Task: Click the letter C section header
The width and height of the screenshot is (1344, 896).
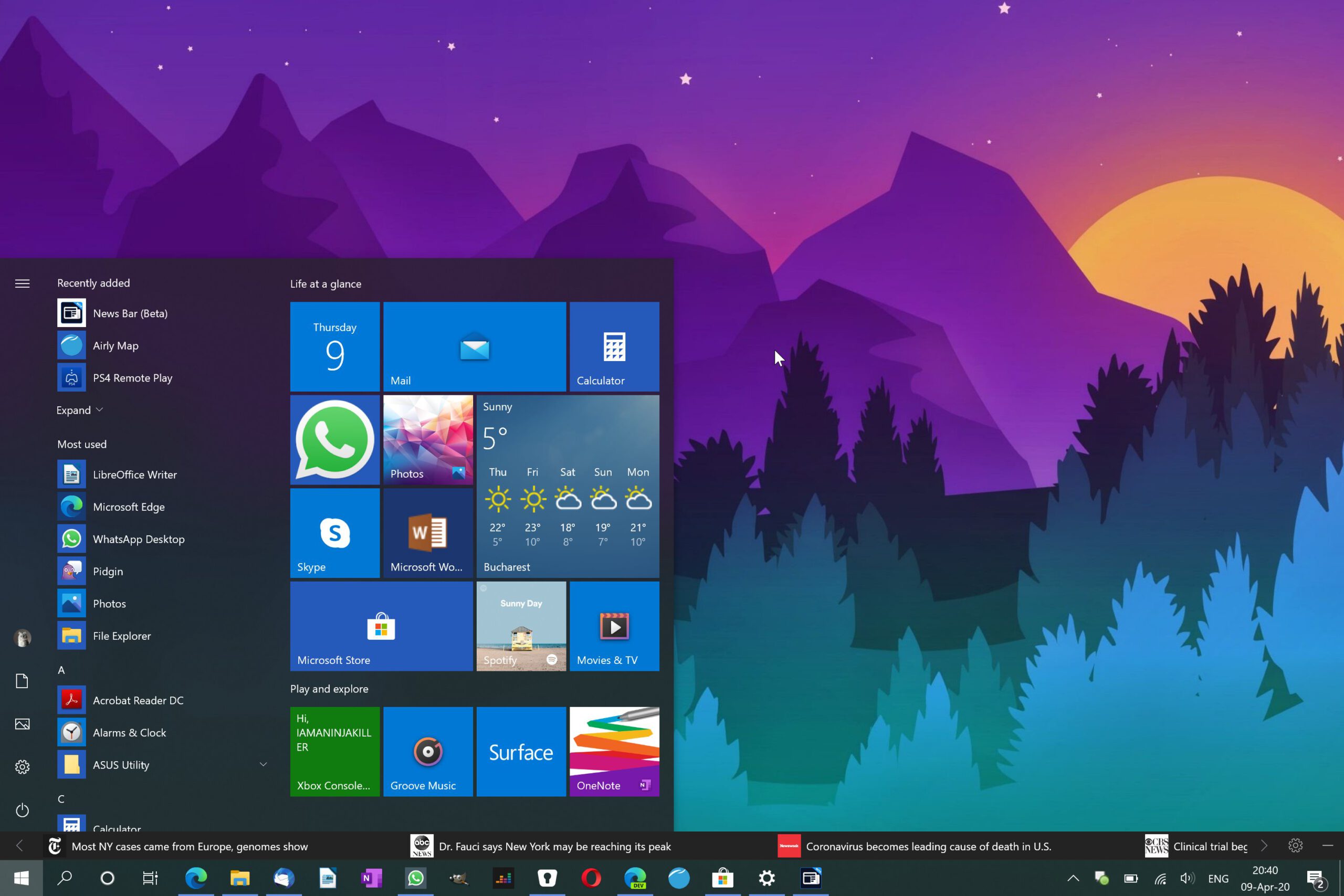Action: tap(61, 799)
